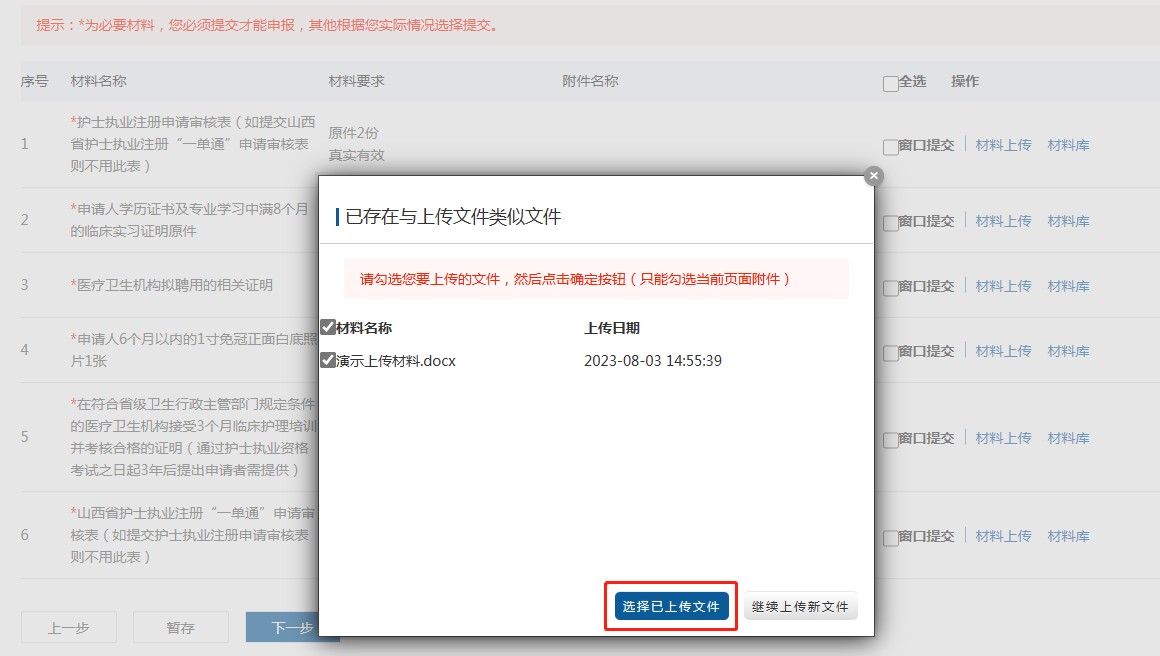The width and height of the screenshot is (1160, 656).
Task: Click 材料上传 link in row 6
Action: click(x=1003, y=536)
